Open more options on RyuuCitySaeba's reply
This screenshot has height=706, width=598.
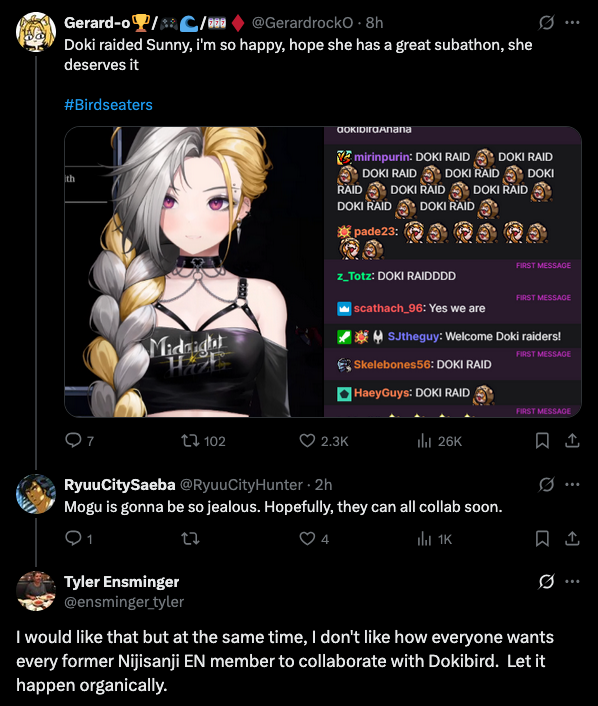coord(572,484)
